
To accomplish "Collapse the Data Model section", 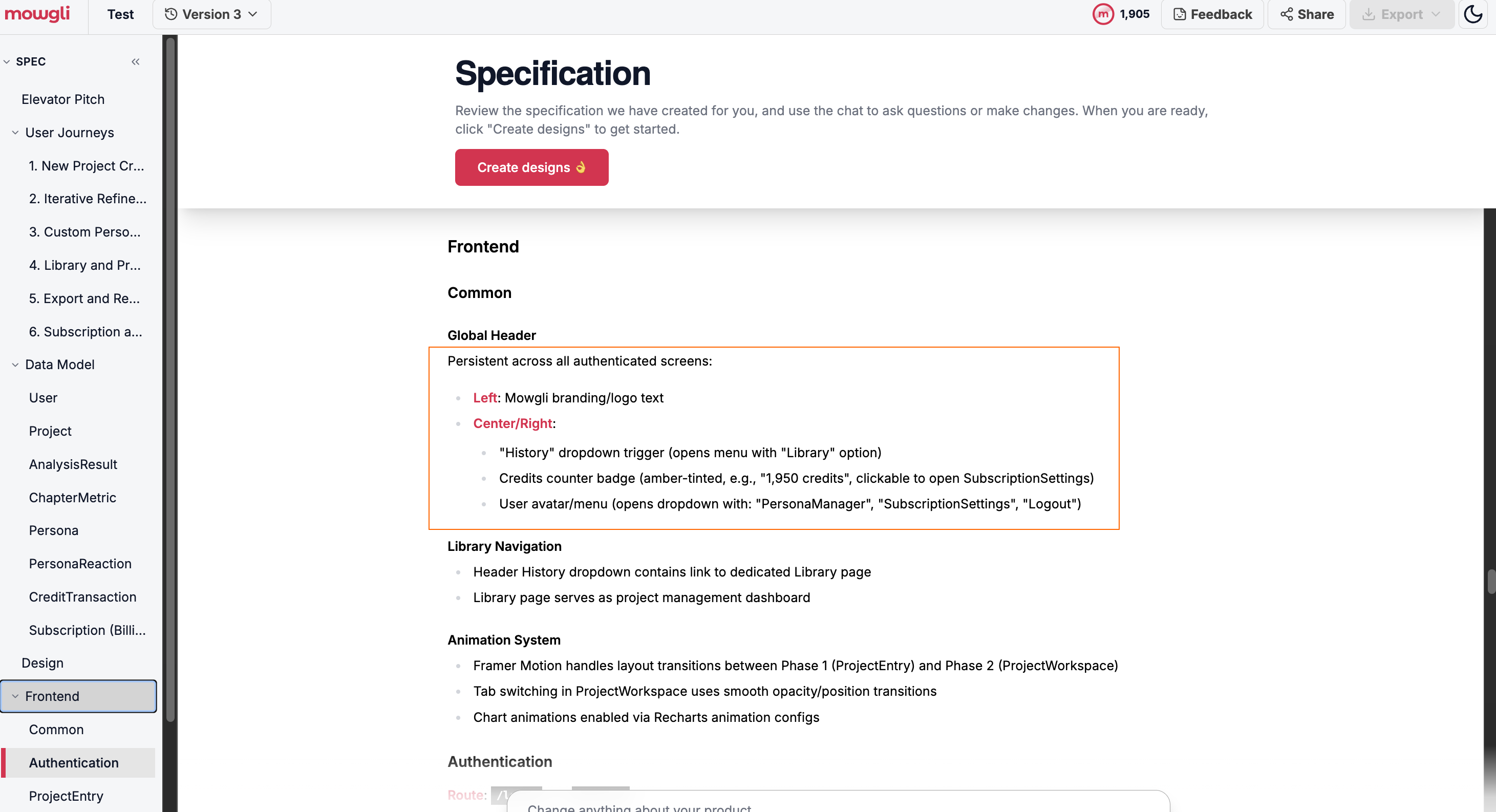I will 15,365.
